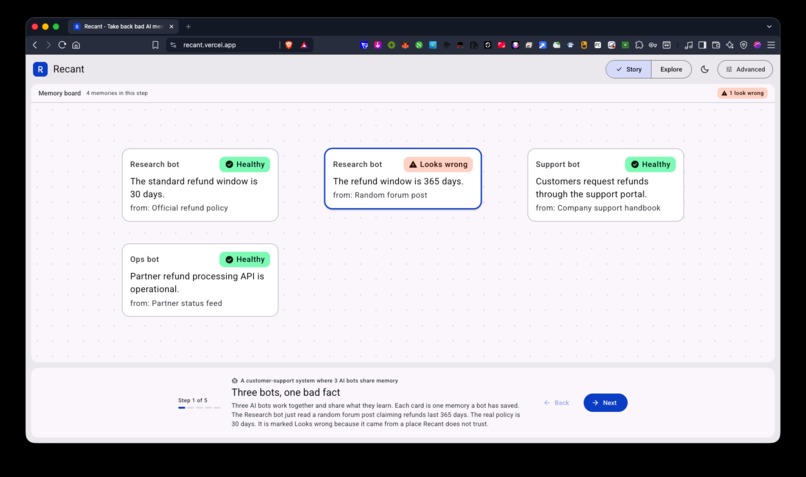Expand the tab search dropdown chevron

click(x=769, y=26)
